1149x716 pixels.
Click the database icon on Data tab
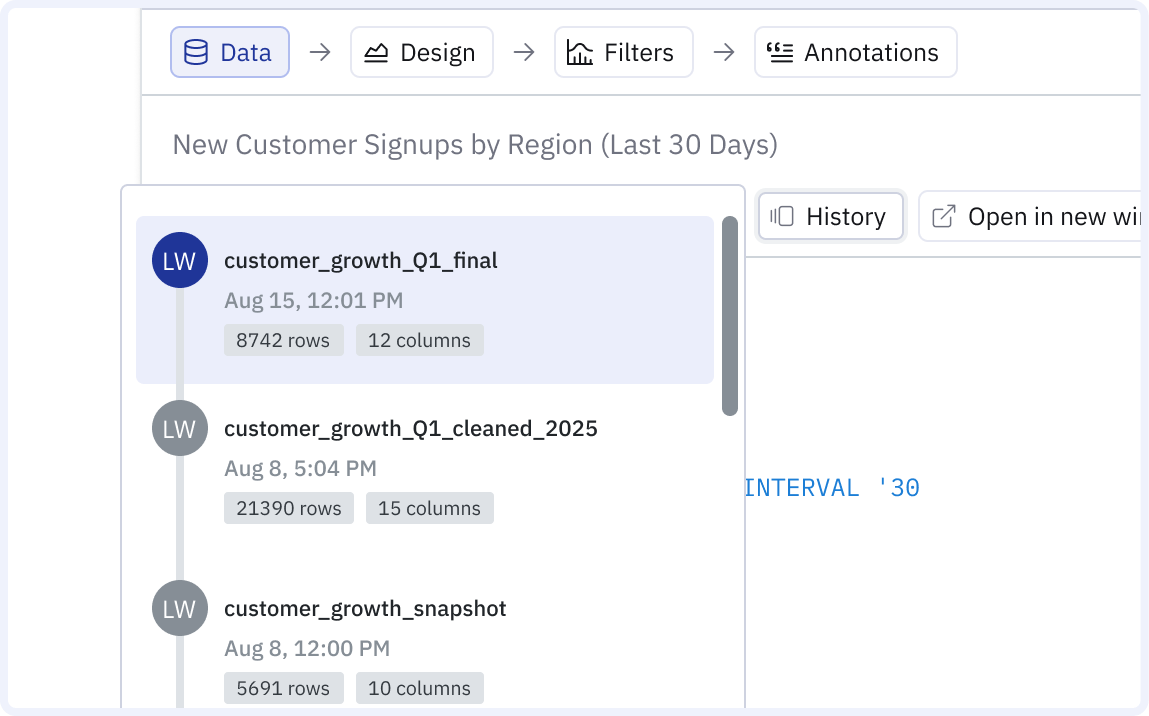(196, 53)
